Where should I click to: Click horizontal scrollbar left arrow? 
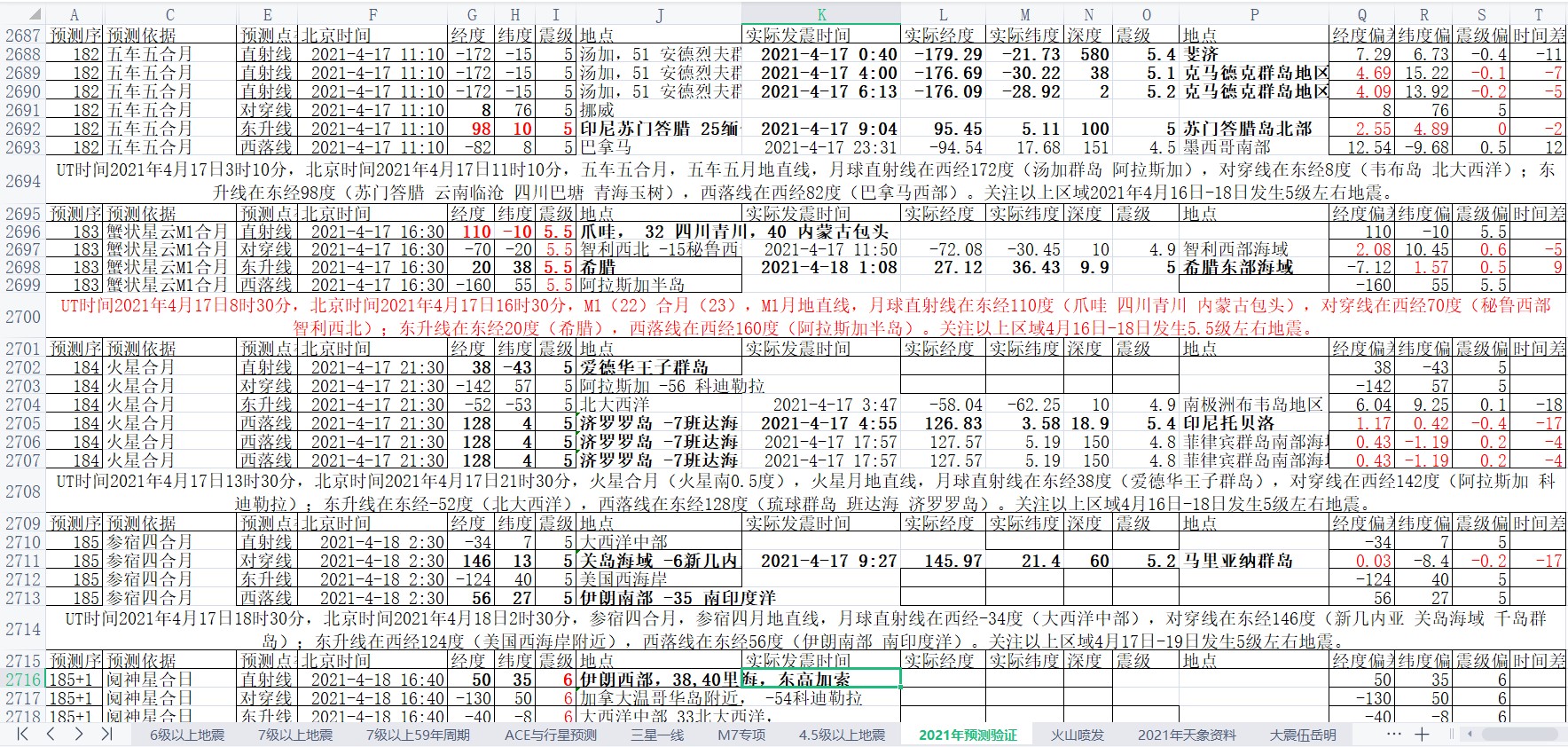(1470, 735)
